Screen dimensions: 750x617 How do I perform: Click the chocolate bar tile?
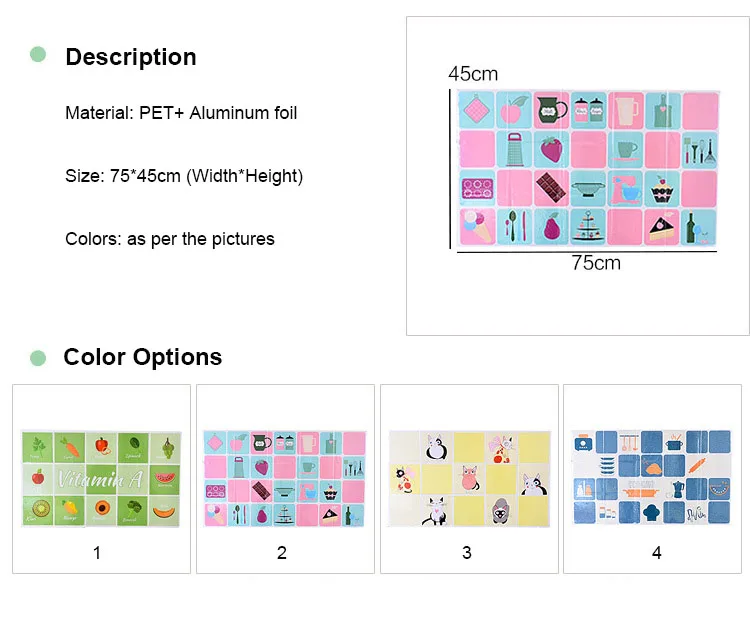551,188
